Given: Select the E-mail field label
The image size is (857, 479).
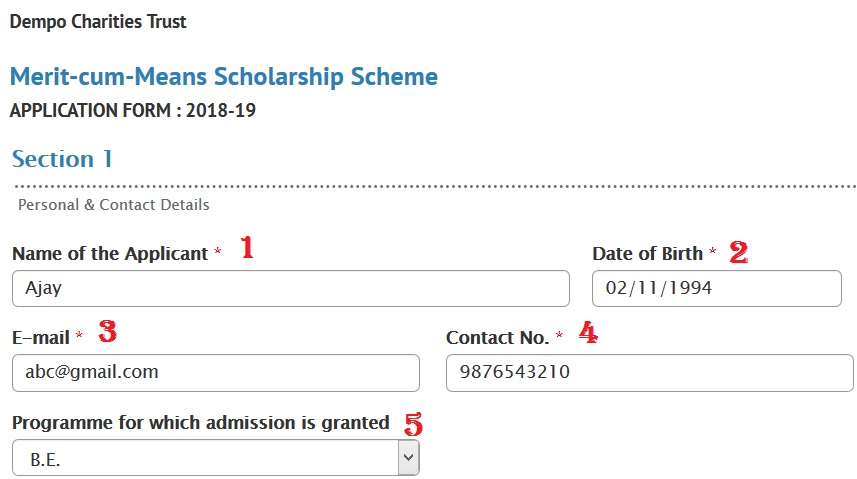Looking at the screenshot, I should 41,338.
